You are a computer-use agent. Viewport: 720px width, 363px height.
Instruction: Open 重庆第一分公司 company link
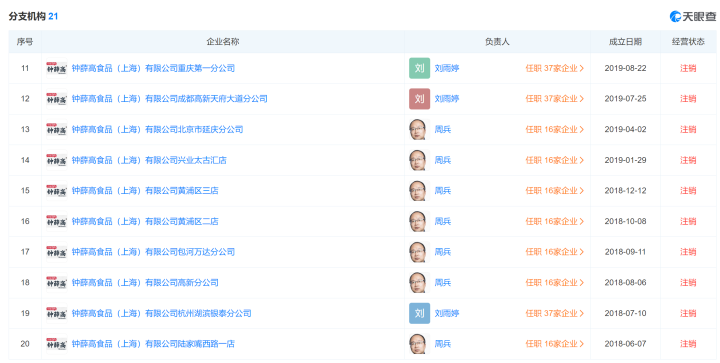(x=153, y=68)
